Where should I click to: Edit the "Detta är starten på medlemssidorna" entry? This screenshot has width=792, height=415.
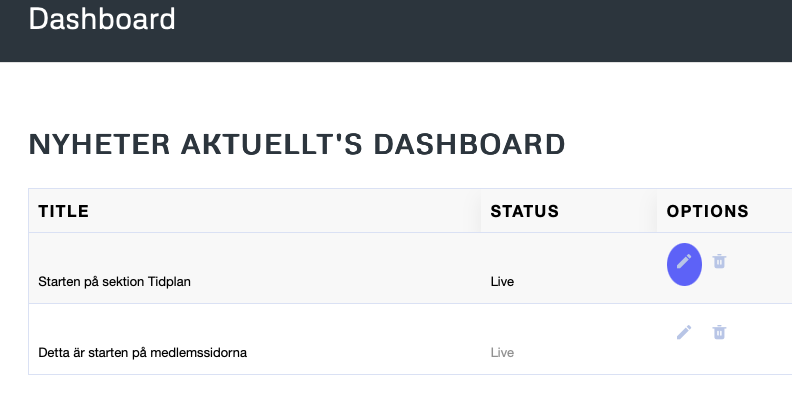pyautogui.click(x=684, y=332)
